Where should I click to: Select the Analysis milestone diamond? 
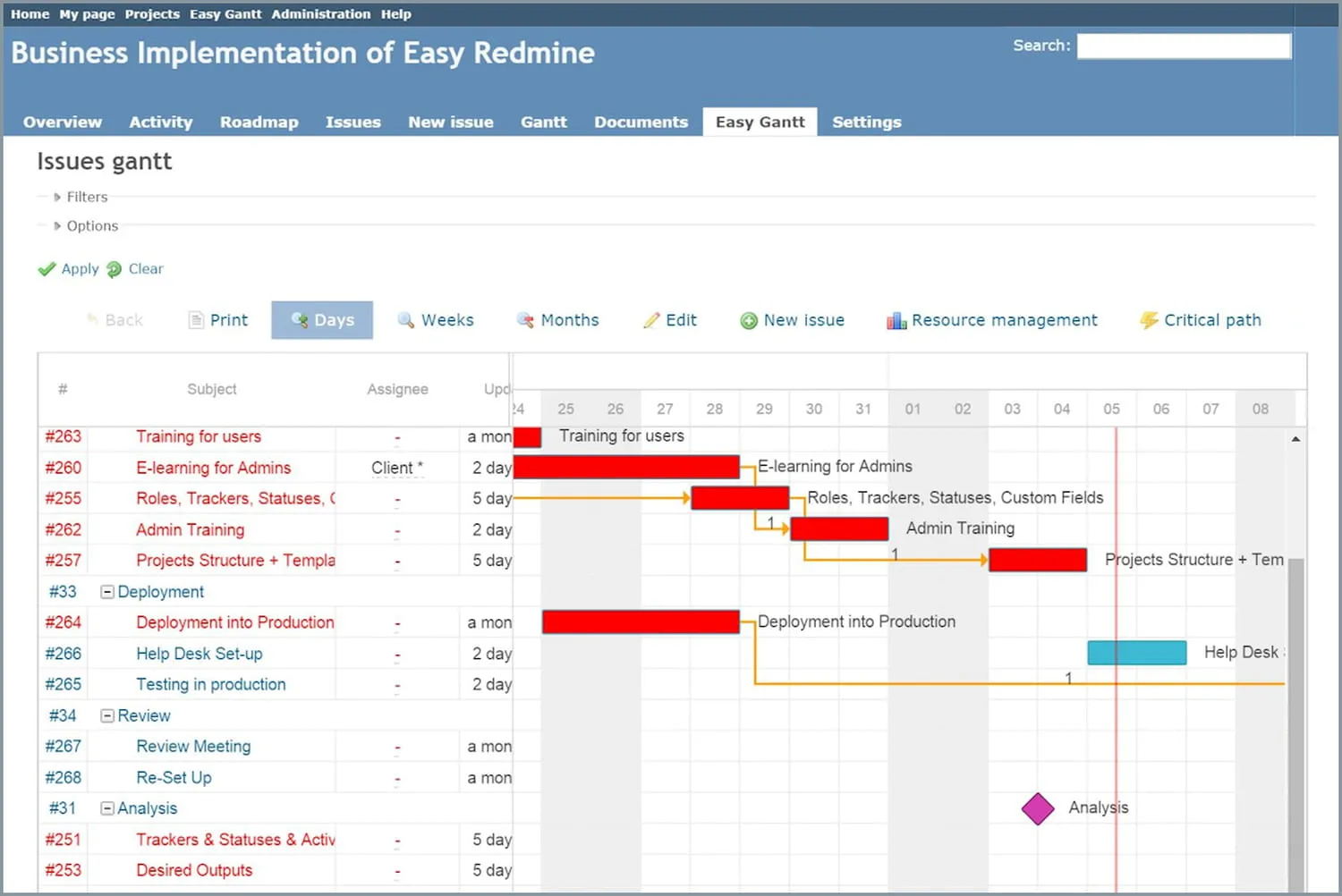coord(1038,807)
